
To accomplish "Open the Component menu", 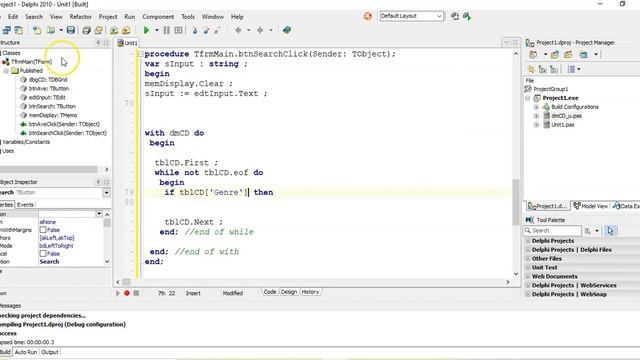I will tap(158, 17).
